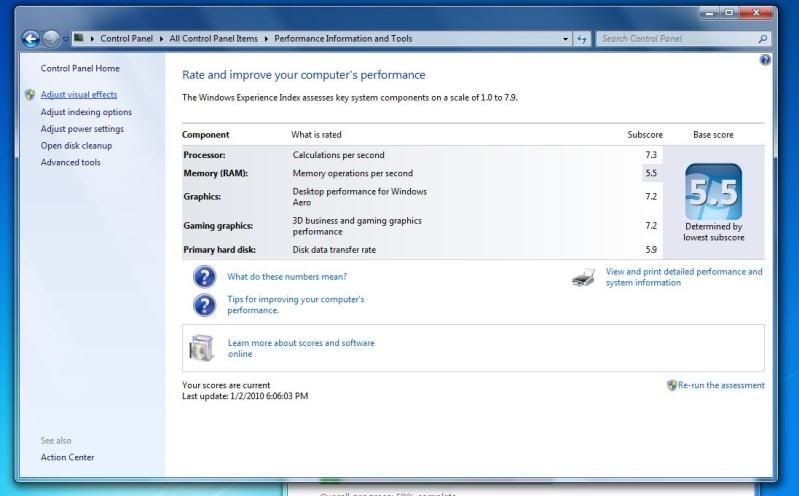This screenshot has width=799, height=496.
Task: Click the software box icon beside Learn more
Action: [202, 348]
